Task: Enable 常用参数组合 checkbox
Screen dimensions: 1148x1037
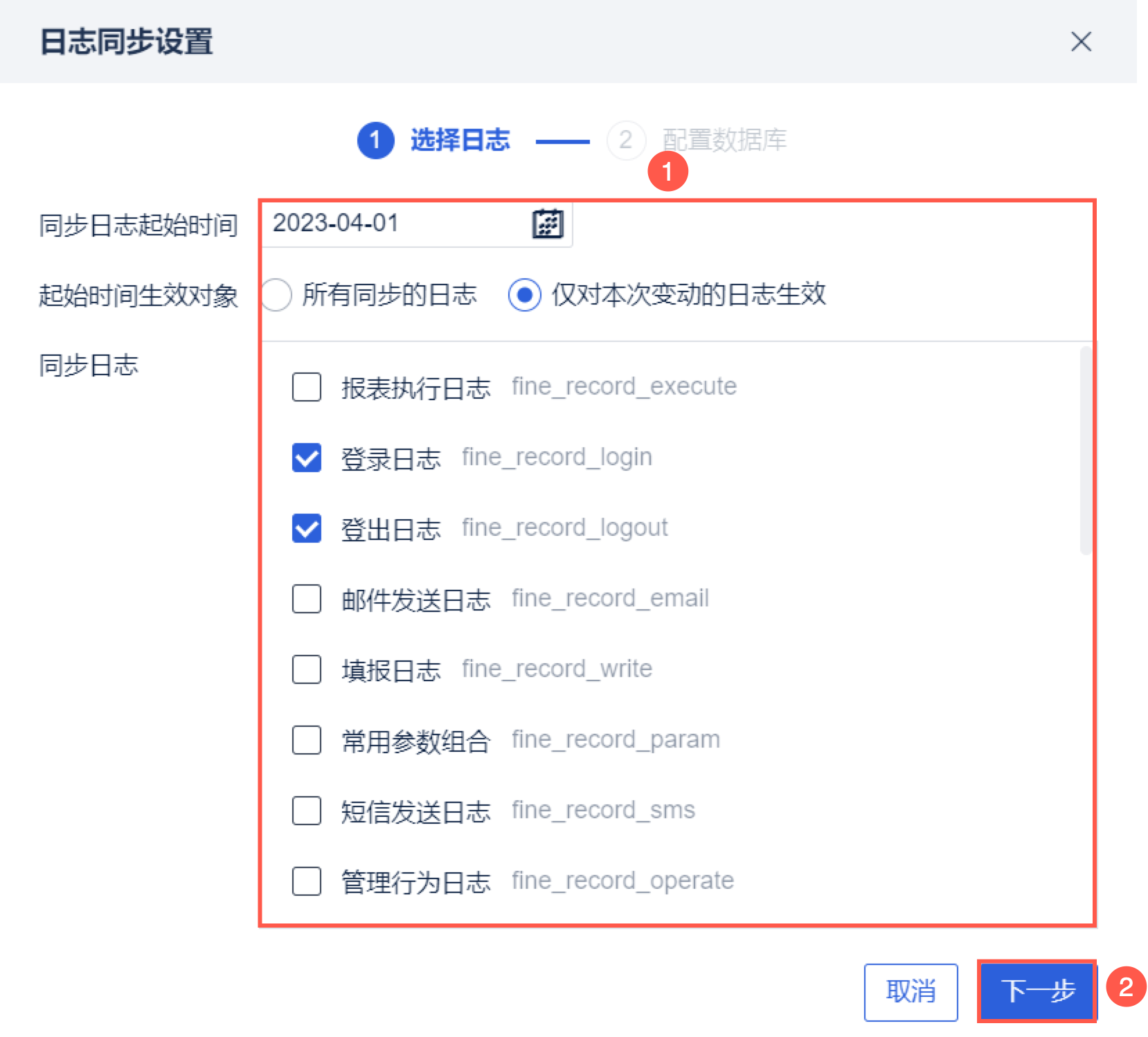Action: pos(307,740)
